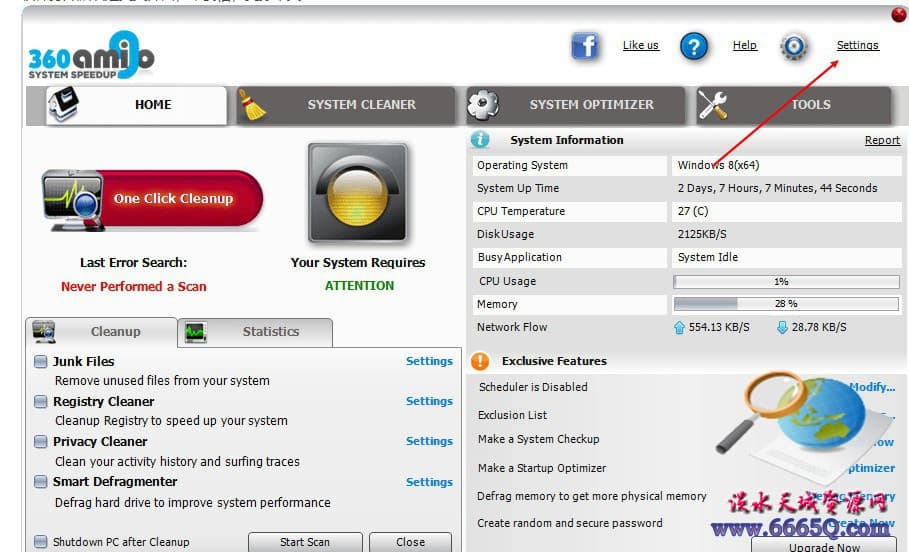The width and height of the screenshot is (909, 552).
Task: Click the wrench and screwdriver Tools icon
Action: pyautogui.click(x=712, y=106)
